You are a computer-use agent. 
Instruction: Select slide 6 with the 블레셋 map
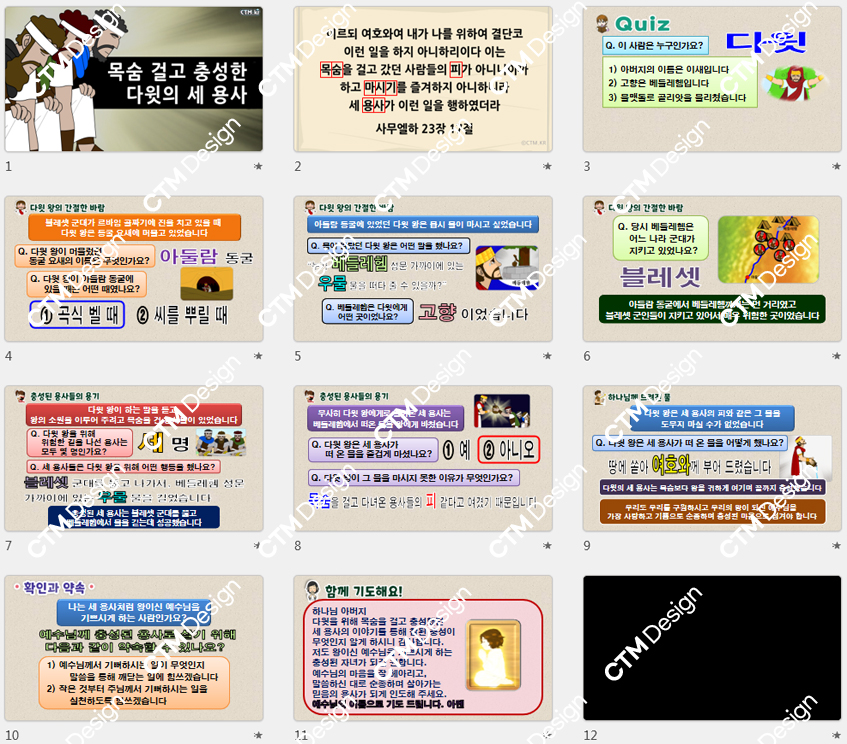[x=712, y=268]
